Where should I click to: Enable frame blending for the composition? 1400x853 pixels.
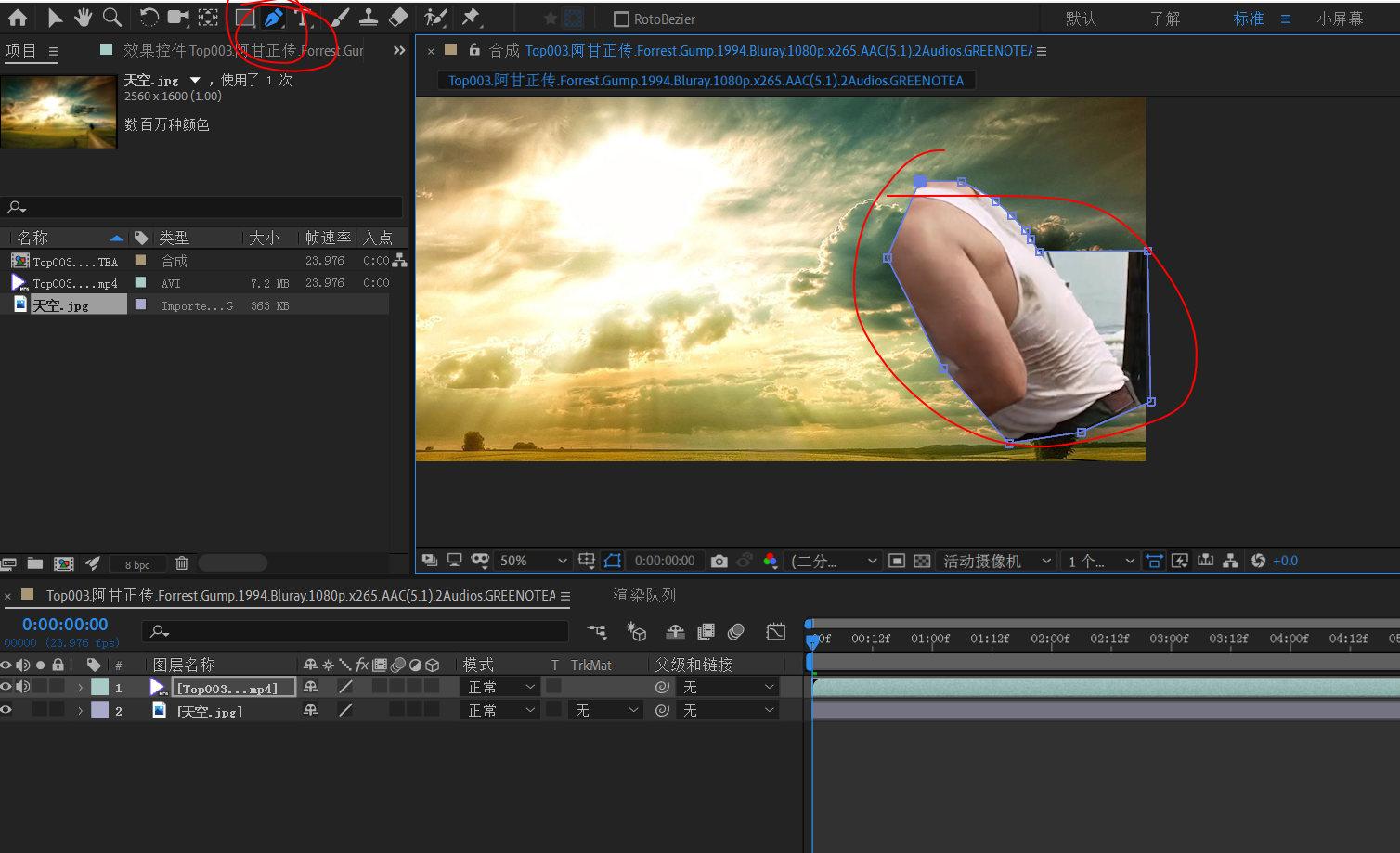(x=706, y=632)
